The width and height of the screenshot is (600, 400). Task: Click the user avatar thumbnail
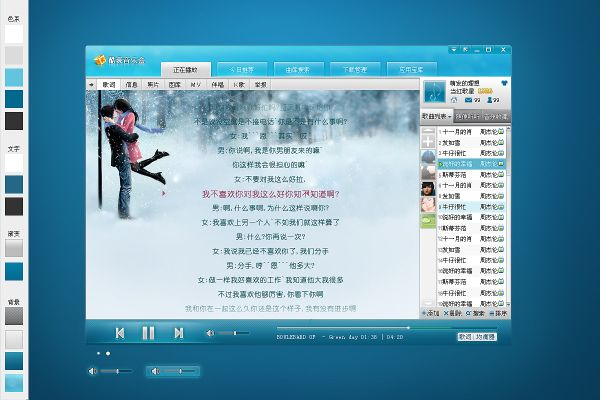click(x=433, y=90)
